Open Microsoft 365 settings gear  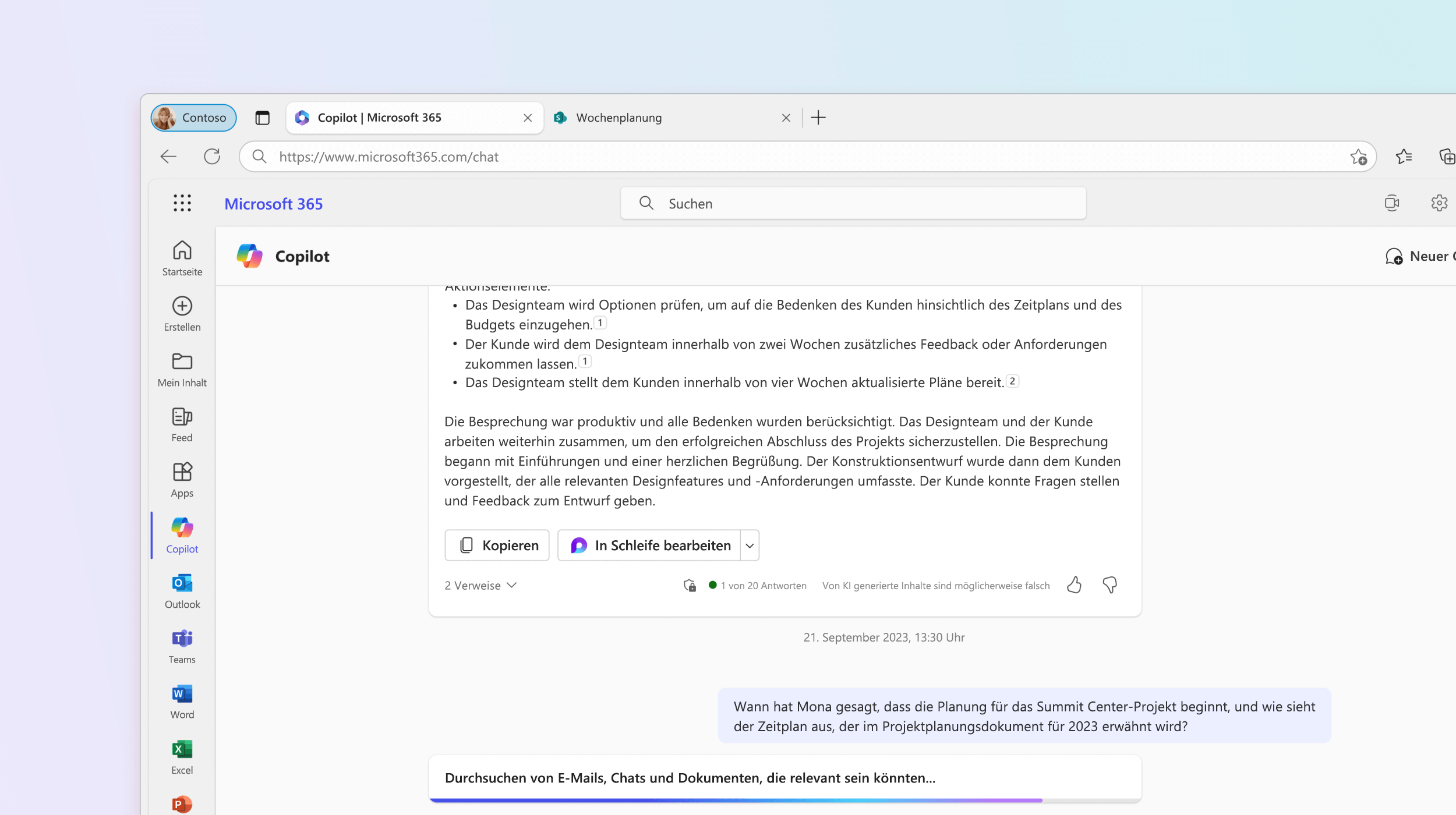coord(1439,203)
